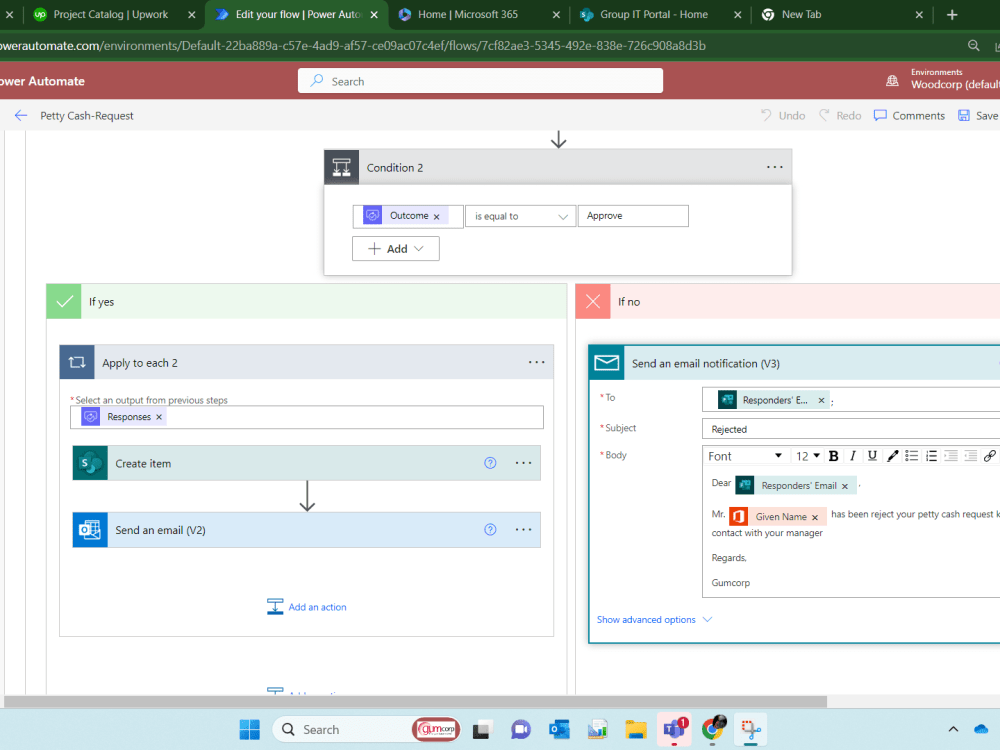
Task: Remove the Outcome token
Action: pos(436,217)
